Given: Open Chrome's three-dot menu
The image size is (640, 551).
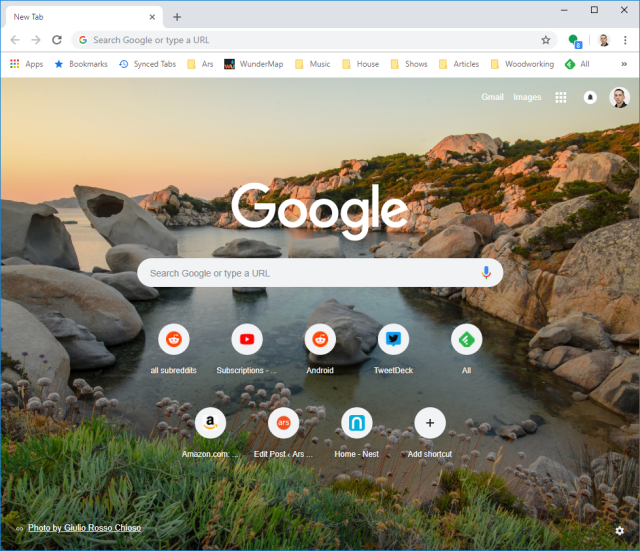Looking at the screenshot, I should (625, 40).
